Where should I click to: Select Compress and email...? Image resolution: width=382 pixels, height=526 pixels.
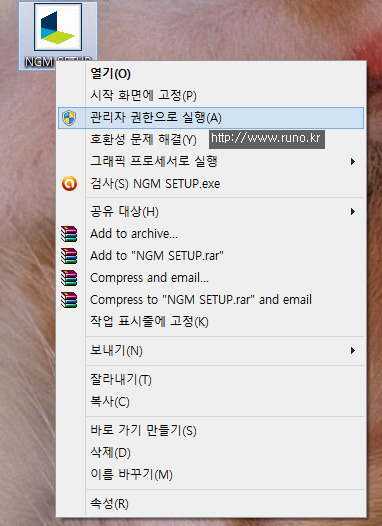tap(211, 278)
